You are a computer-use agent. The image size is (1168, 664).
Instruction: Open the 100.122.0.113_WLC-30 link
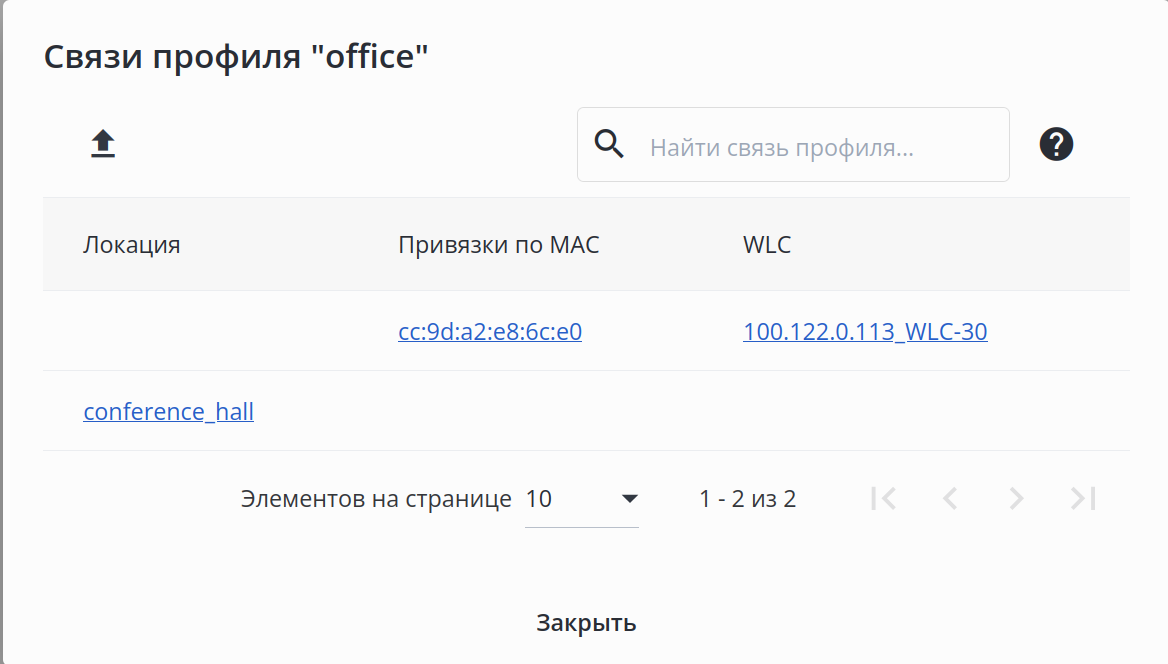[865, 331]
